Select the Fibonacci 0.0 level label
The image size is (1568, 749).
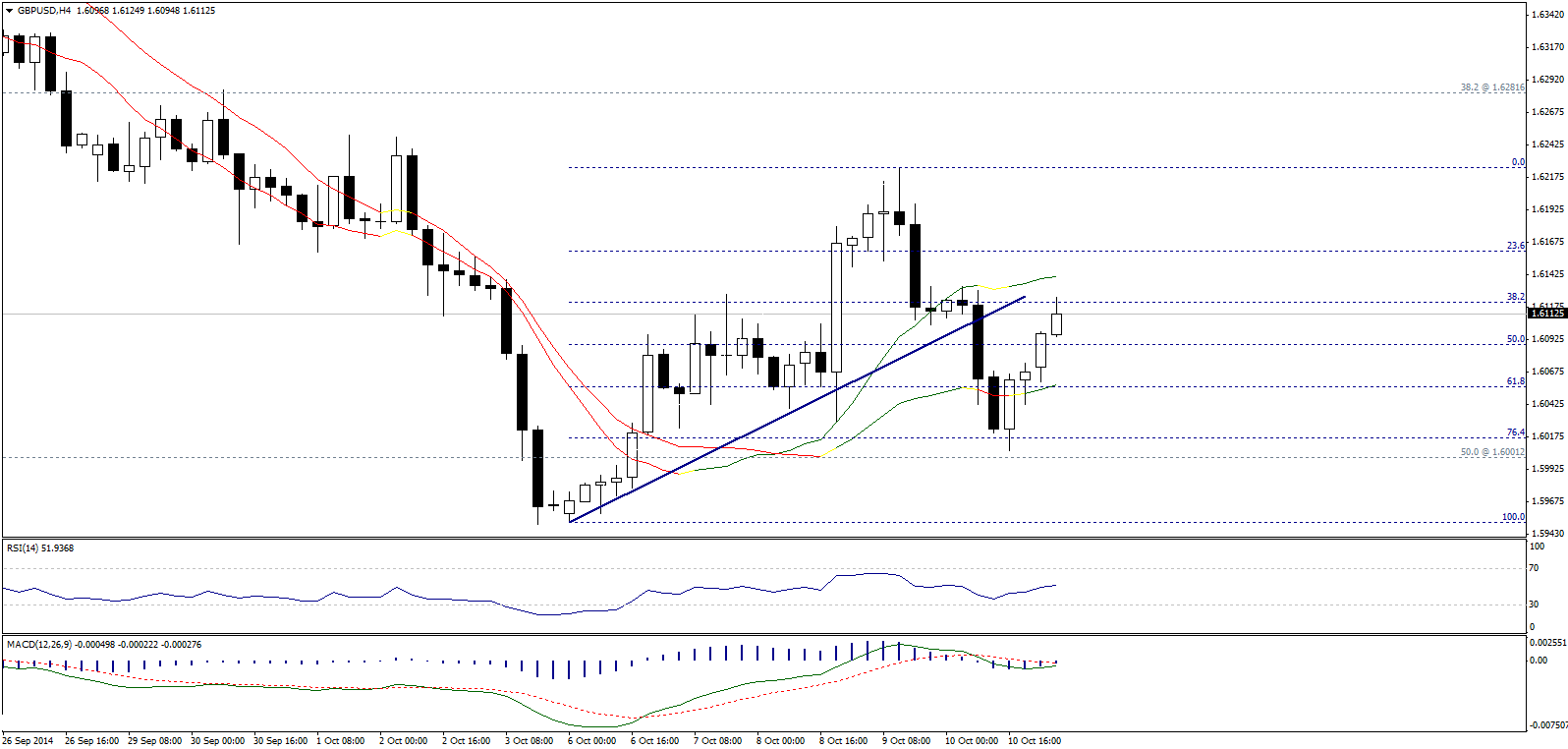point(1518,162)
